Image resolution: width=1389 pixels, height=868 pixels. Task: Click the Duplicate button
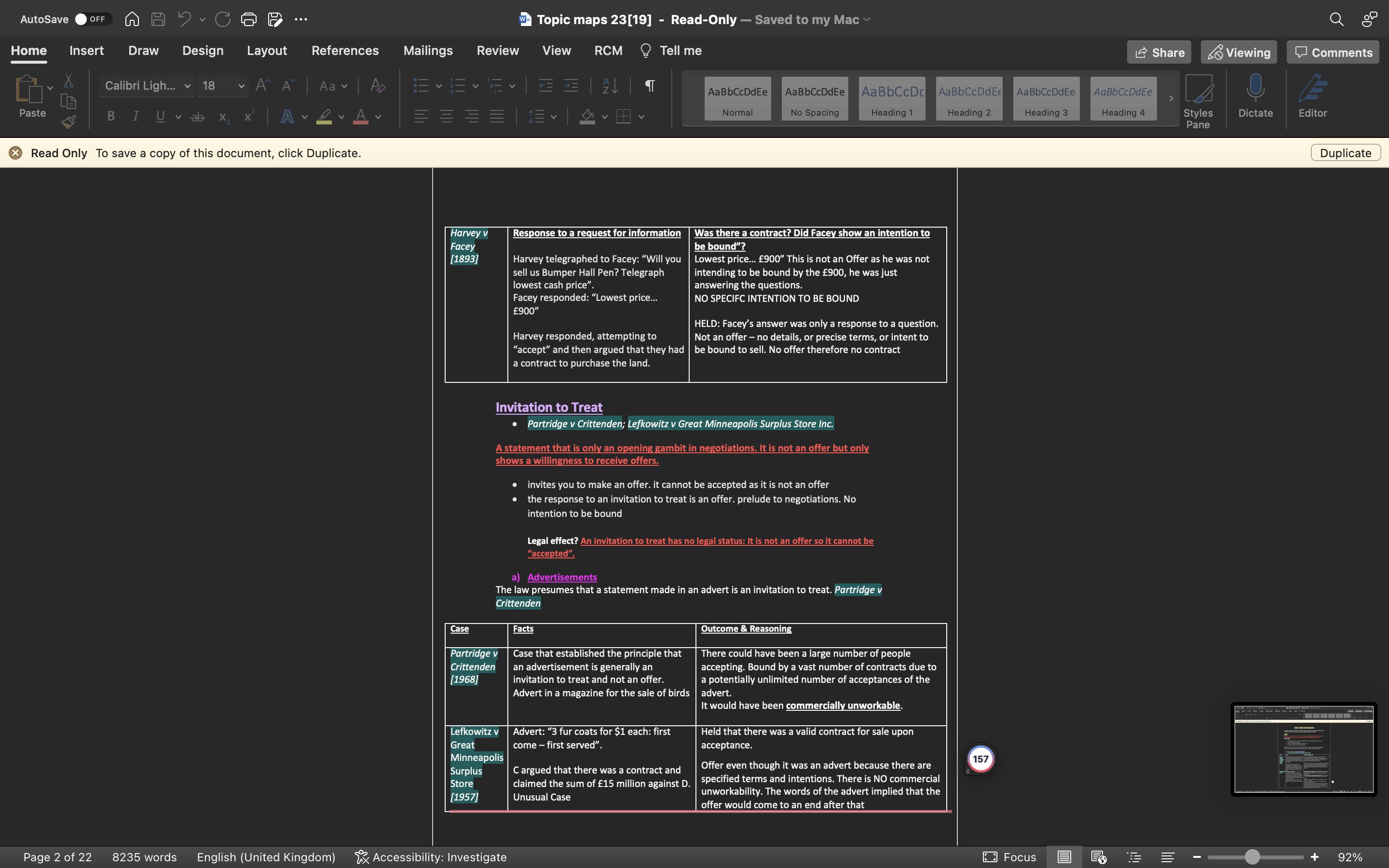pos(1345,152)
